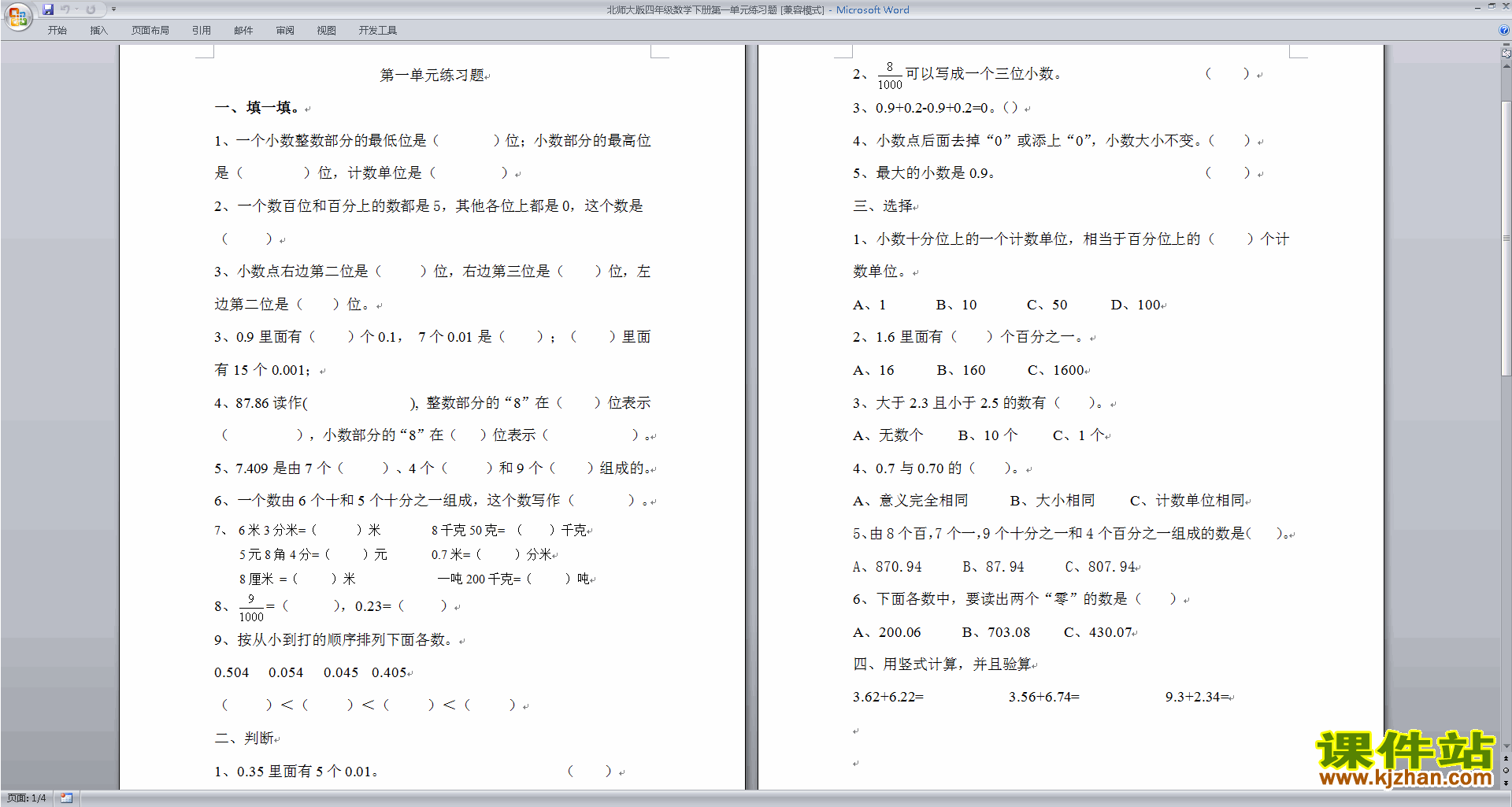This screenshot has height=807, width=1512.
Task: Toggle the ruler icon above vertical scrollbar
Action: pyautogui.click(x=1506, y=54)
